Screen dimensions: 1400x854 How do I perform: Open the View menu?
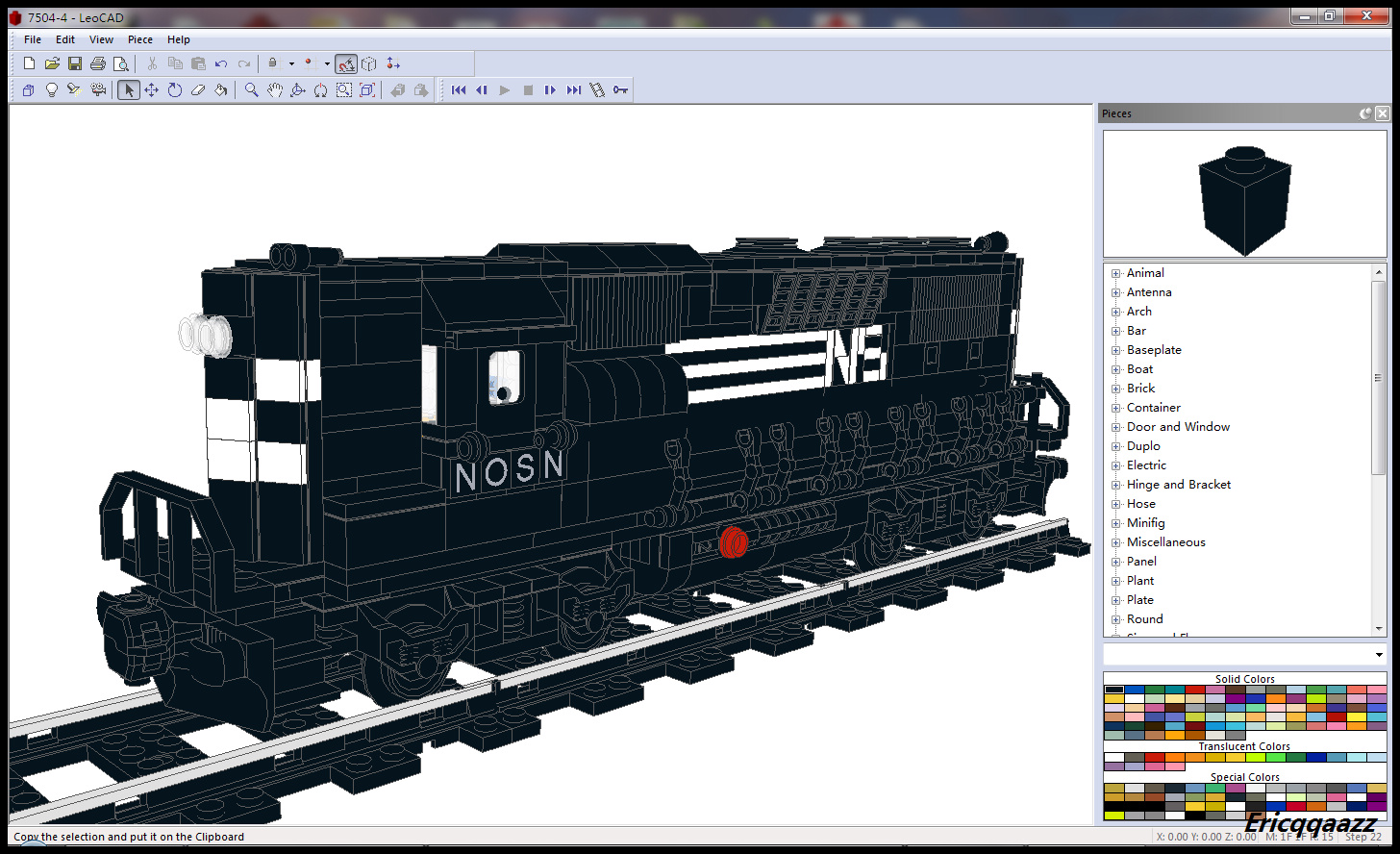coord(101,39)
